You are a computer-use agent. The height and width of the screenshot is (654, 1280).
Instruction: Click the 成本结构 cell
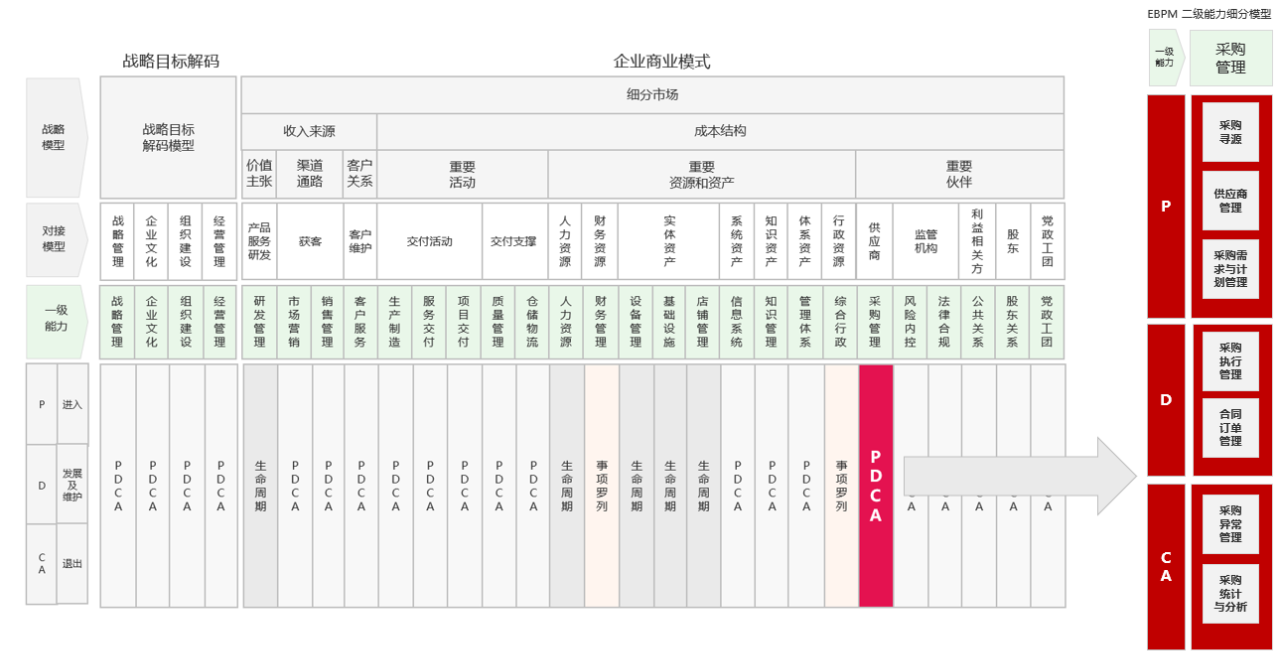(720, 131)
